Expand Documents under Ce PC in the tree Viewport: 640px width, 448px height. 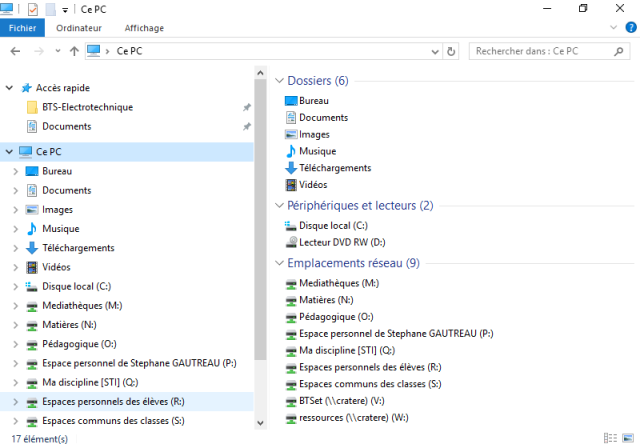click(16, 190)
